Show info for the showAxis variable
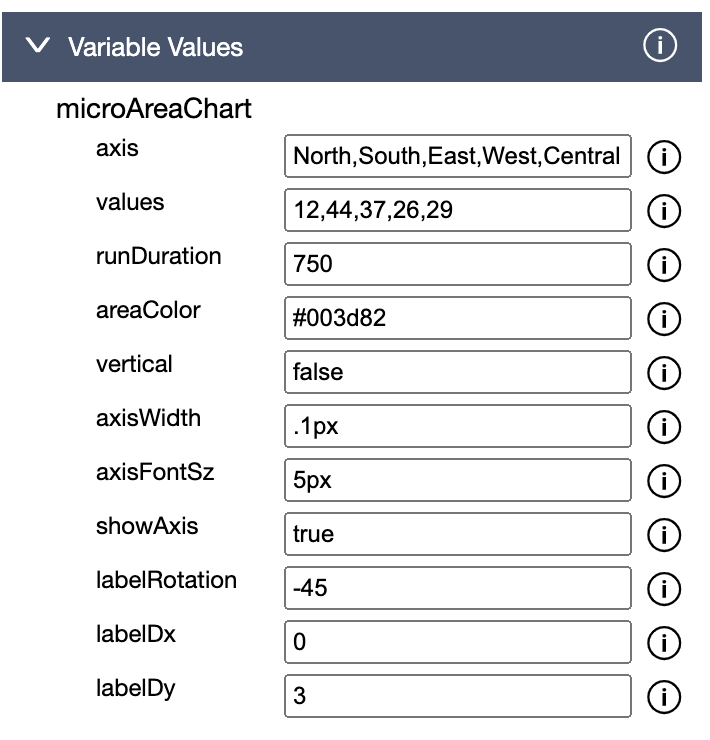 (x=663, y=534)
